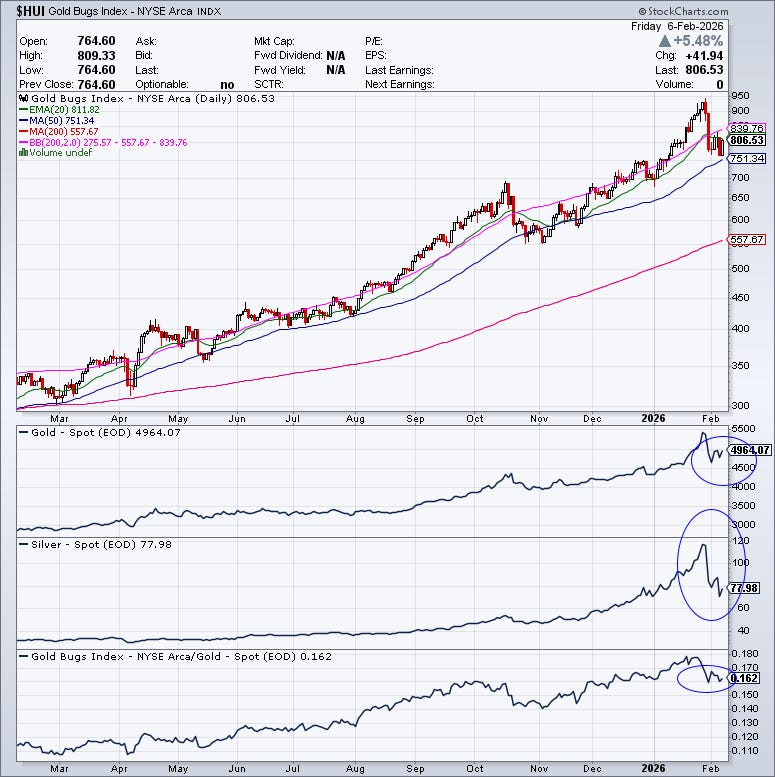Click the MA(200) 557.67 legend entry
Screen dimensions: 775x777
coord(63,131)
